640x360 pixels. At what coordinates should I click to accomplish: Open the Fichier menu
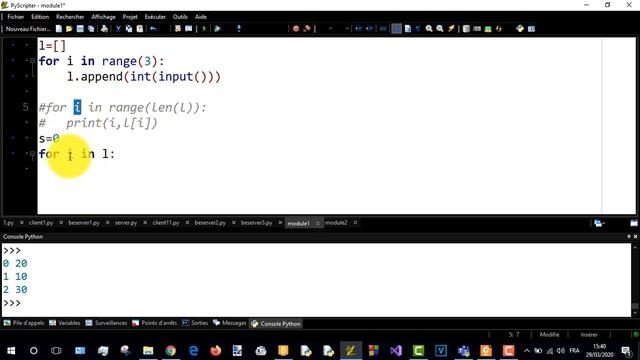[16, 17]
